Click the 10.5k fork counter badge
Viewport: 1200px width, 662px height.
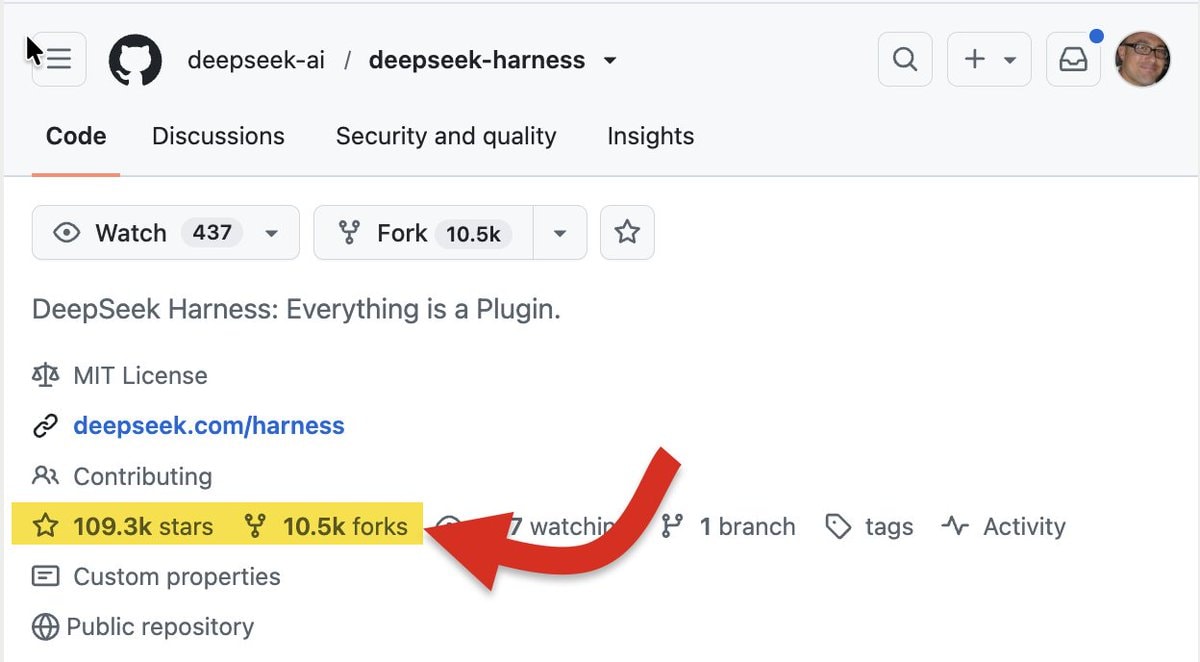coord(474,234)
